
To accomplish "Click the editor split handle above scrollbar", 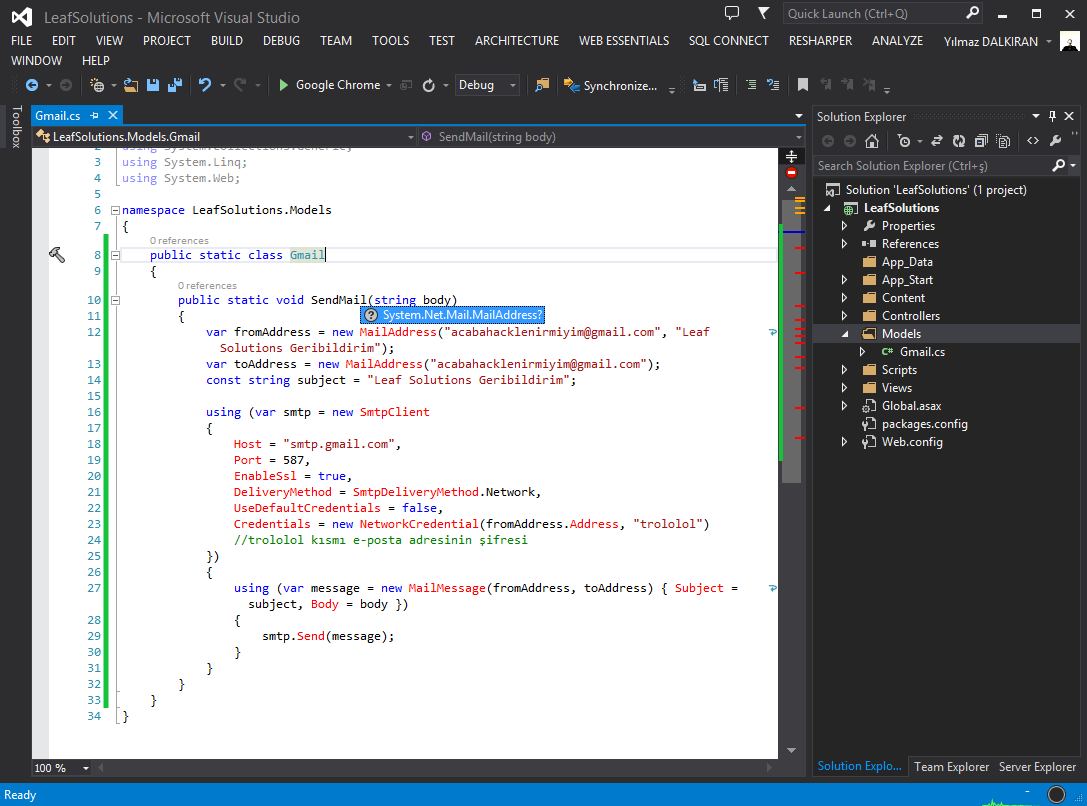I will (791, 157).
